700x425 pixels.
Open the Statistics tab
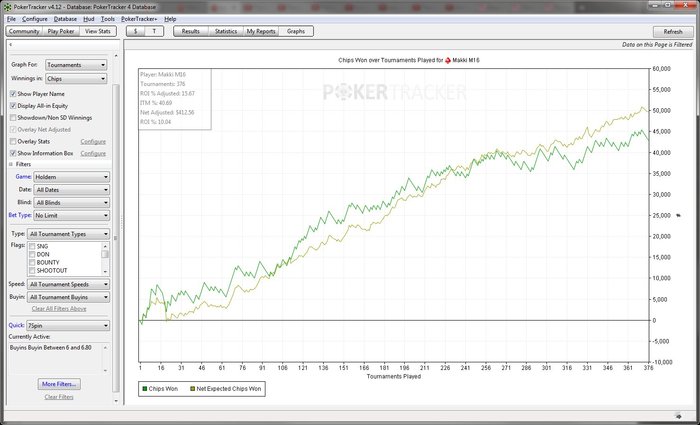[x=226, y=32]
